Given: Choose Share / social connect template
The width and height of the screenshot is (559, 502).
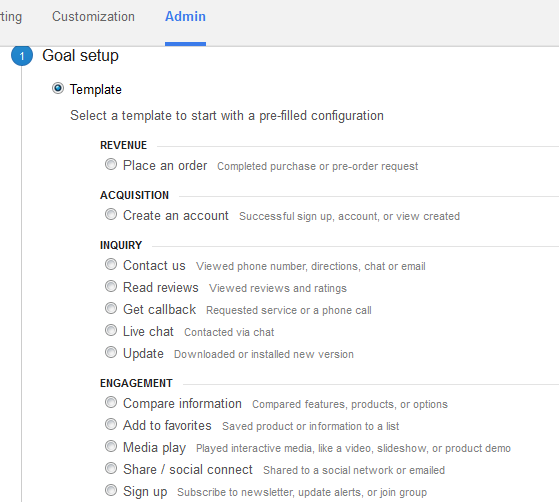Looking at the screenshot, I should pos(111,468).
